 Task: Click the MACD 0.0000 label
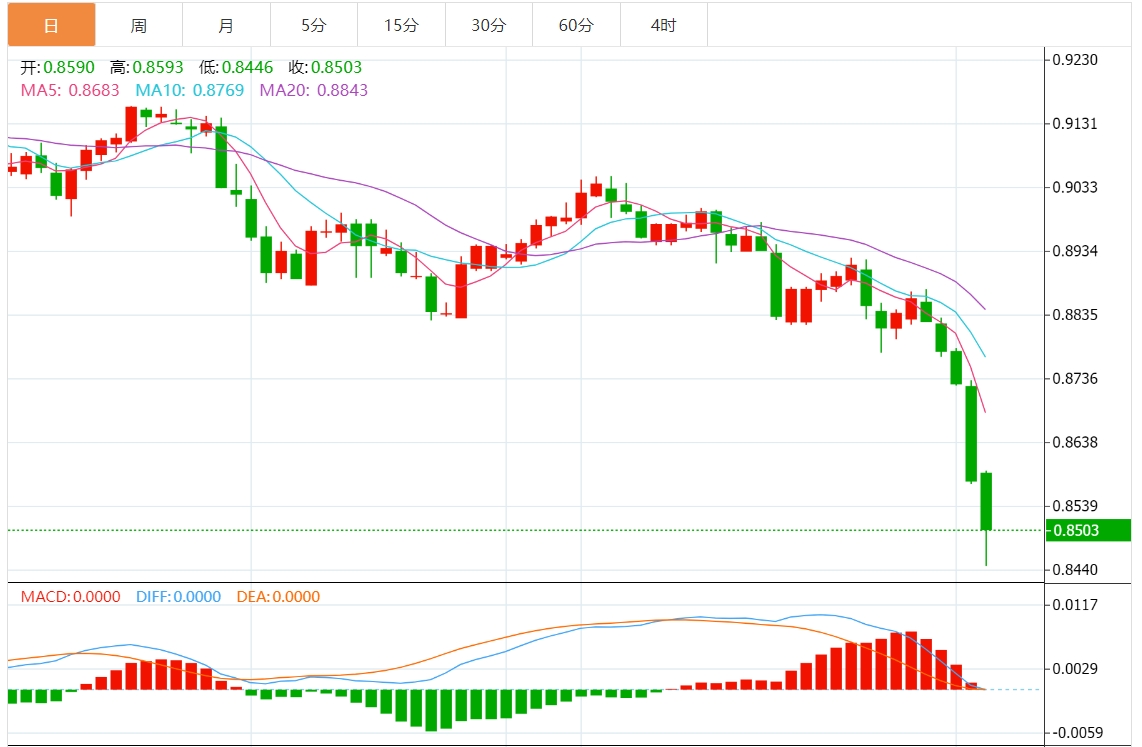tap(71, 597)
